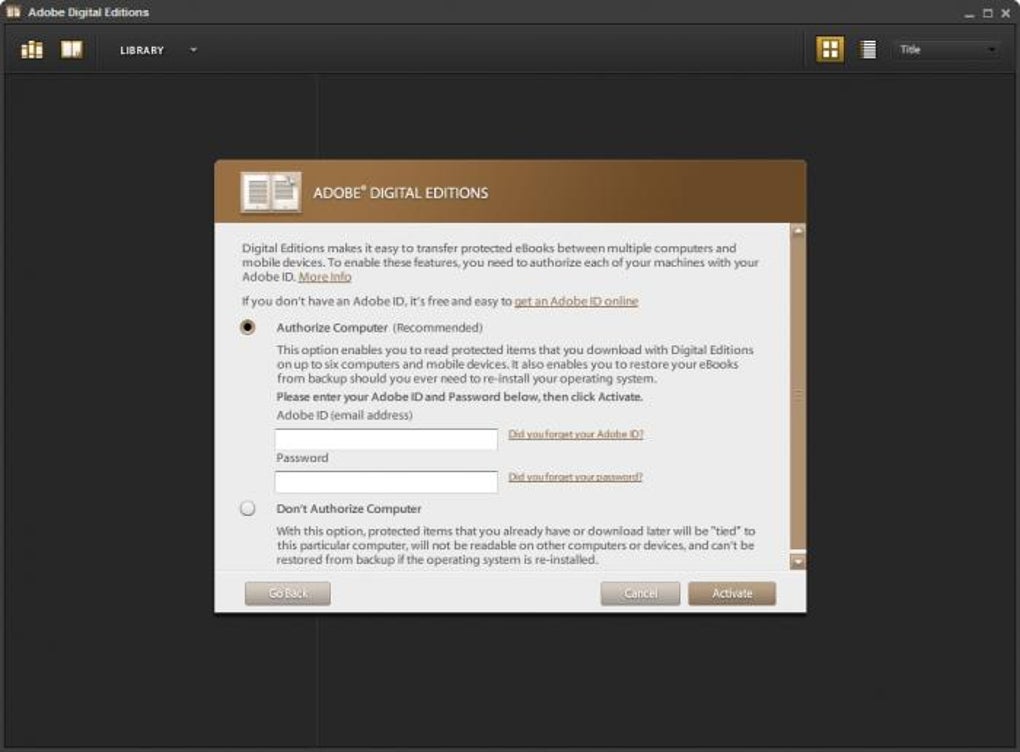Click the Adobe Digital Editions book logo
1020x752 pixels.
click(x=271, y=191)
